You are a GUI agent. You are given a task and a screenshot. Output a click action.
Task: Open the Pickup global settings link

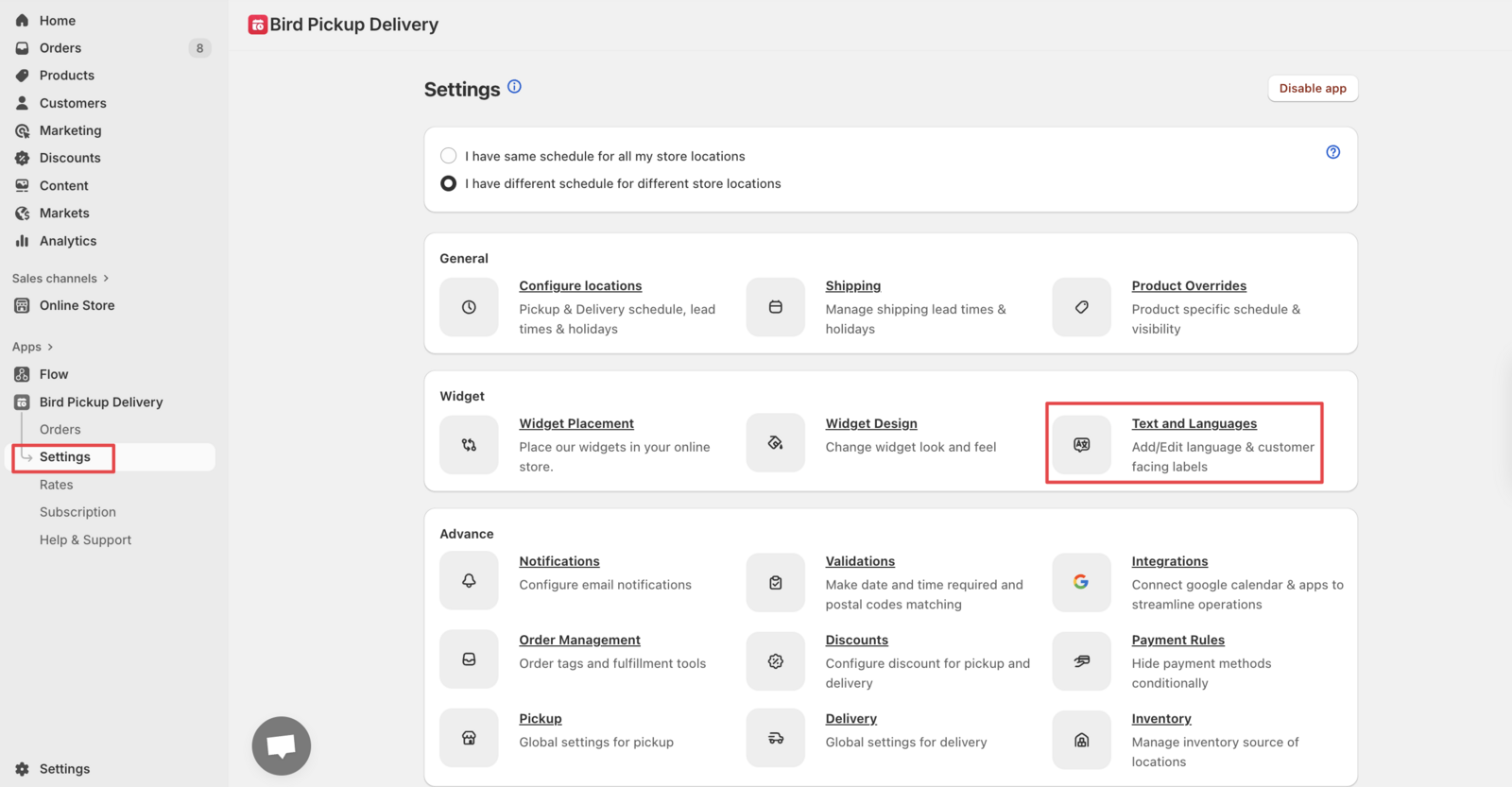coord(541,718)
